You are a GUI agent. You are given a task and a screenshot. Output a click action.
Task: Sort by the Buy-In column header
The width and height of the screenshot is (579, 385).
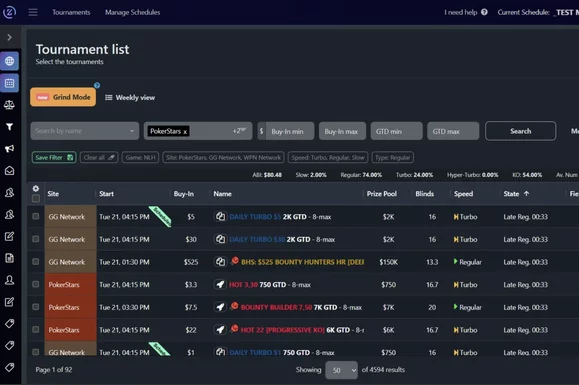(x=184, y=194)
